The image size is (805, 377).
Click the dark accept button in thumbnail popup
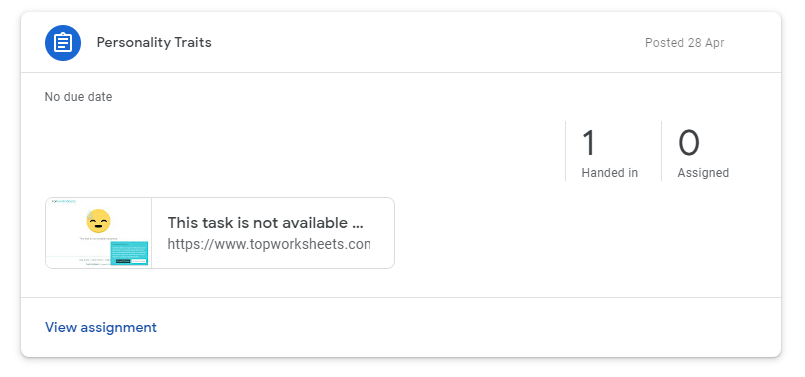click(x=123, y=261)
